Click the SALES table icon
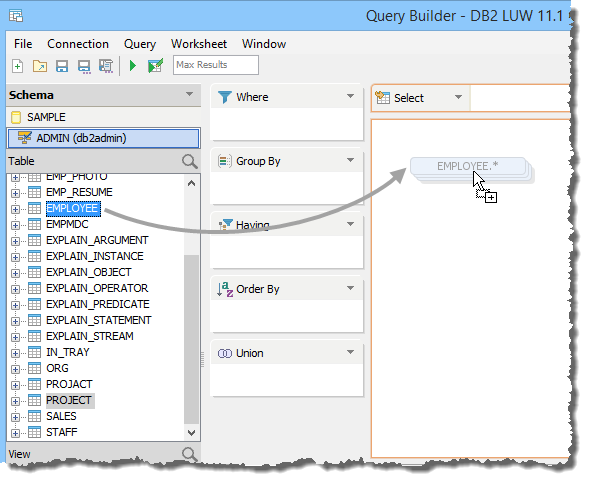The width and height of the screenshot is (589, 481). [35, 416]
